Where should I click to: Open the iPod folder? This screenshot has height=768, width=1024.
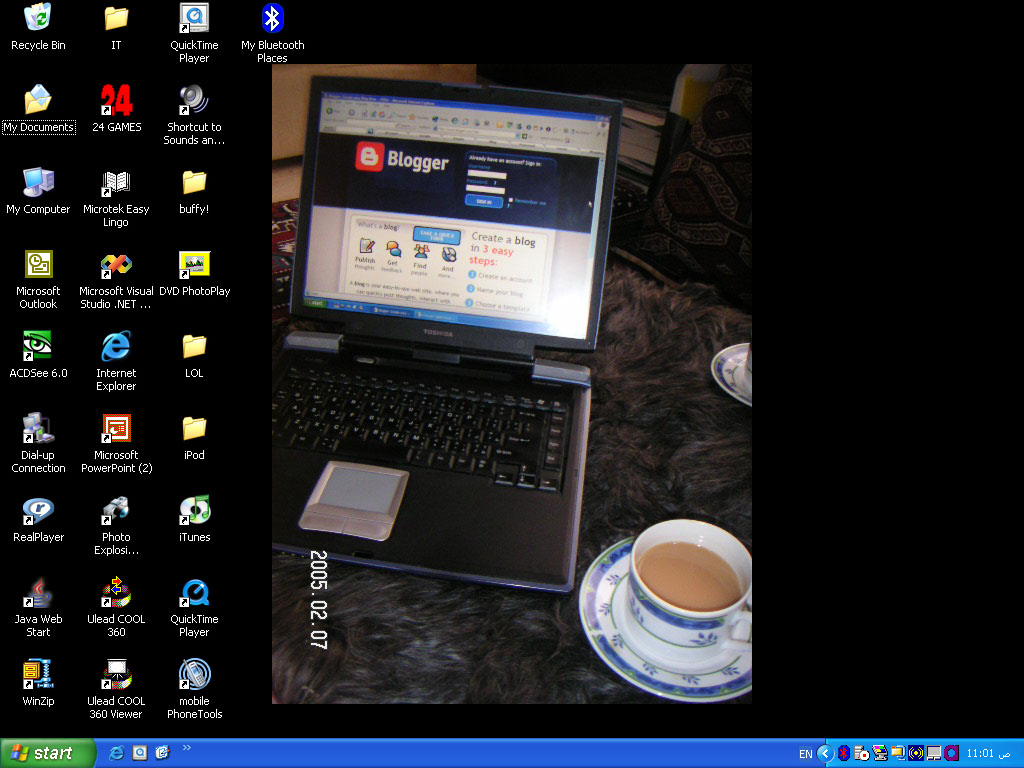point(194,438)
